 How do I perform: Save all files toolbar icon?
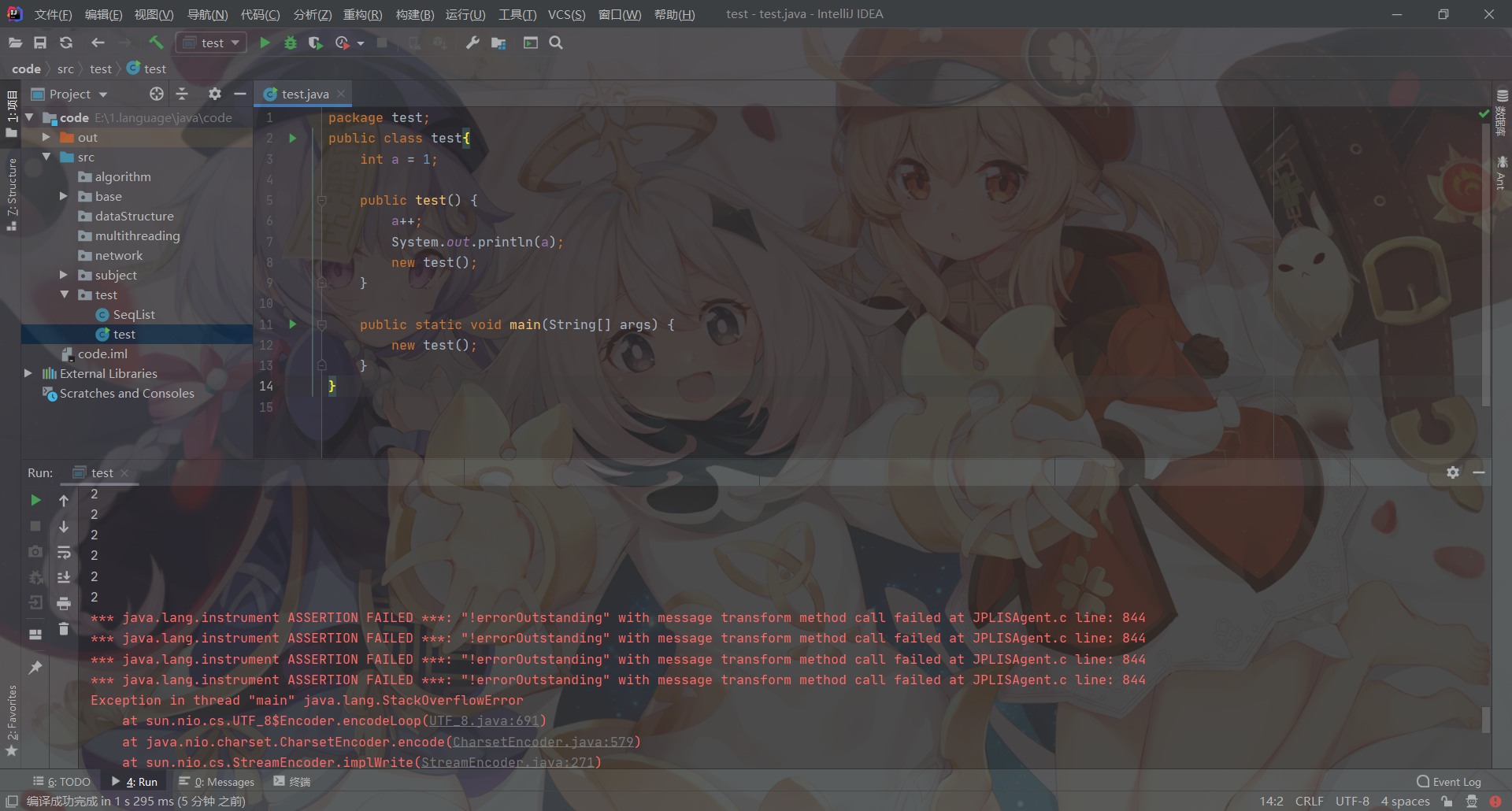point(40,43)
